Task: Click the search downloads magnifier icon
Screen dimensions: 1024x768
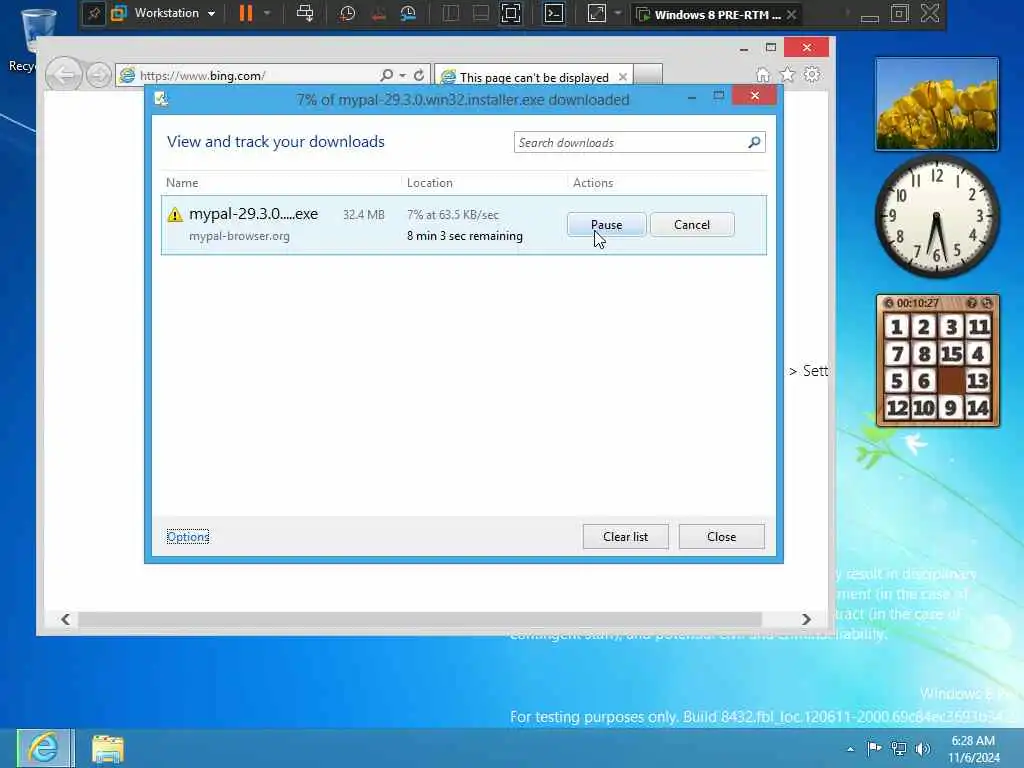Action: [754, 142]
